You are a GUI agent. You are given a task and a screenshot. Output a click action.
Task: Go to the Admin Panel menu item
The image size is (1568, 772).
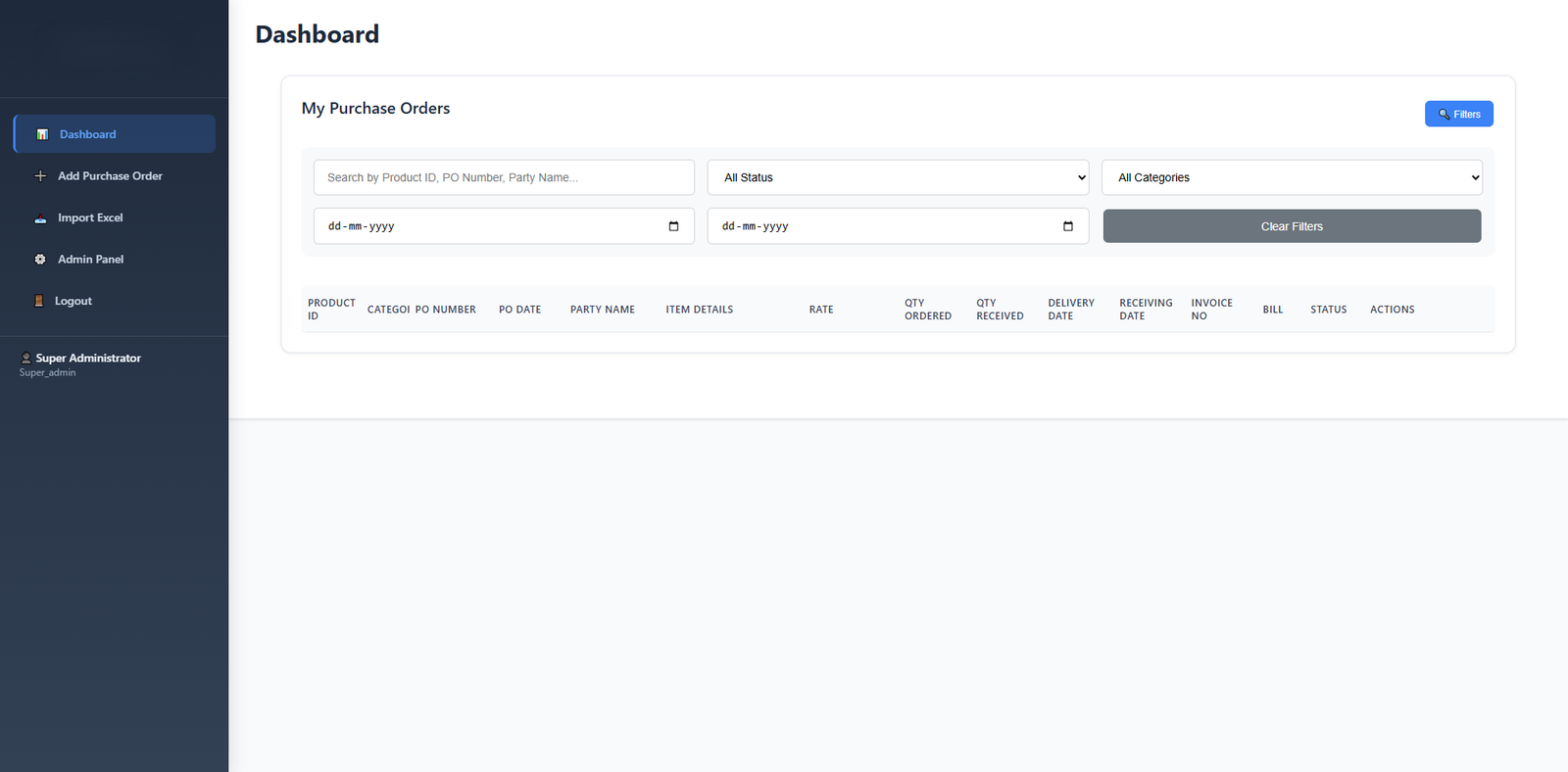(x=90, y=260)
